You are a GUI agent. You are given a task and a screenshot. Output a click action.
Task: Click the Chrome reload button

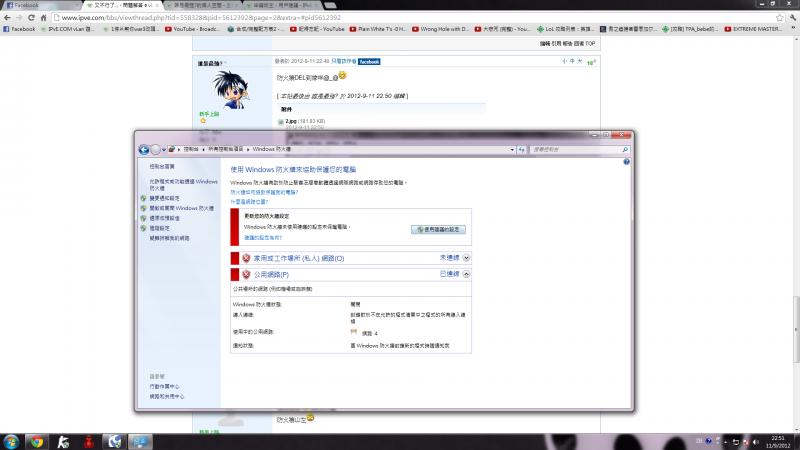31,17
